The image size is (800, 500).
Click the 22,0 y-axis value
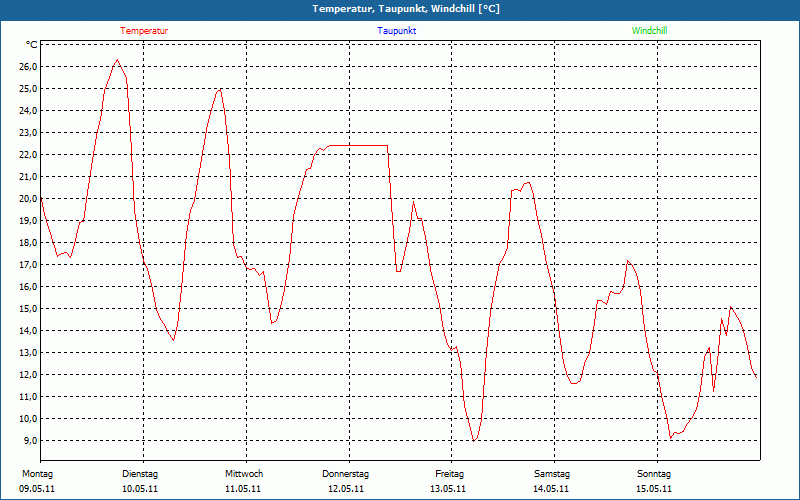click(x=28, y=155)
